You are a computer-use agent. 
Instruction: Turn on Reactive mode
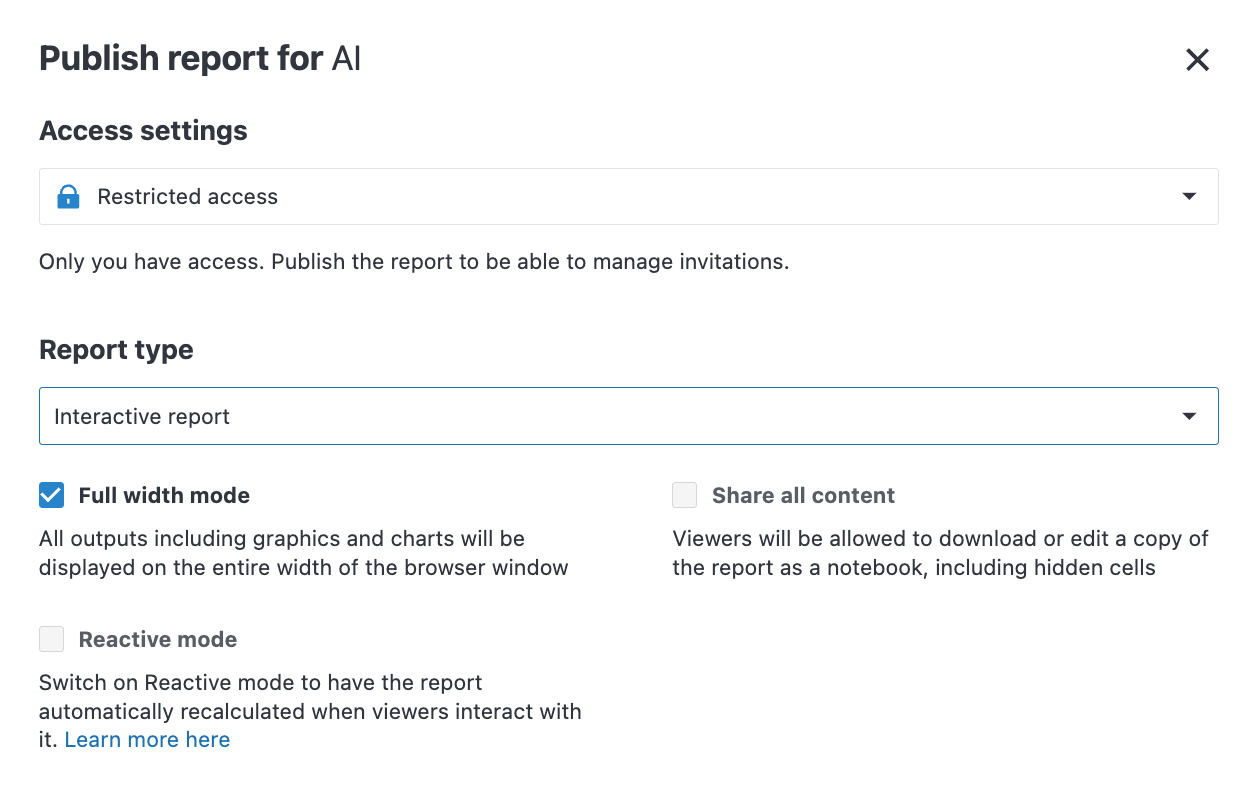coord(50,638)
